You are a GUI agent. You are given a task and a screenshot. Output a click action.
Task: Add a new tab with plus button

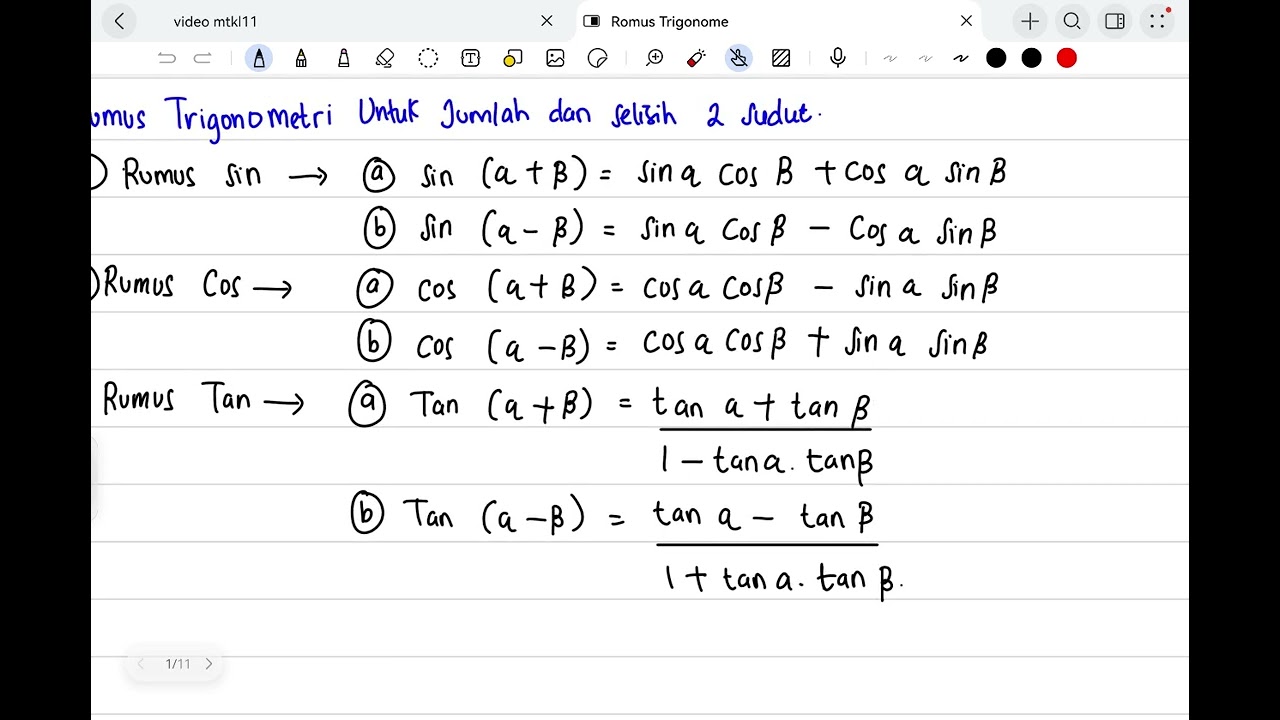pos(1030,21)
